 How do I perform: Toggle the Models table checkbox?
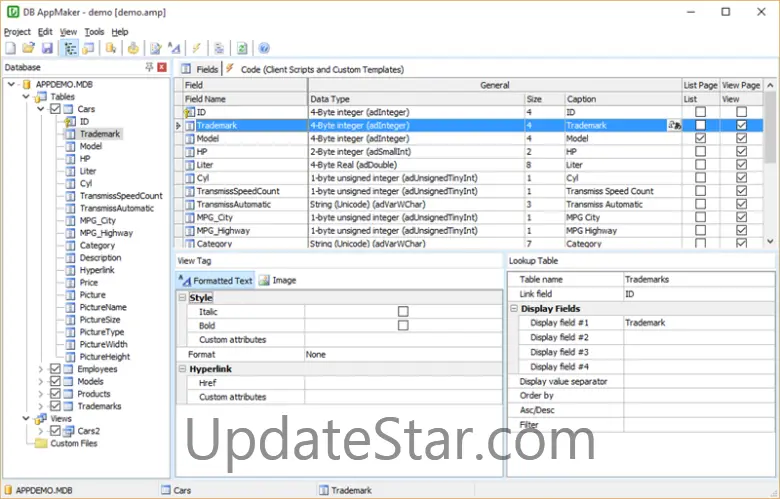point(55,382)
